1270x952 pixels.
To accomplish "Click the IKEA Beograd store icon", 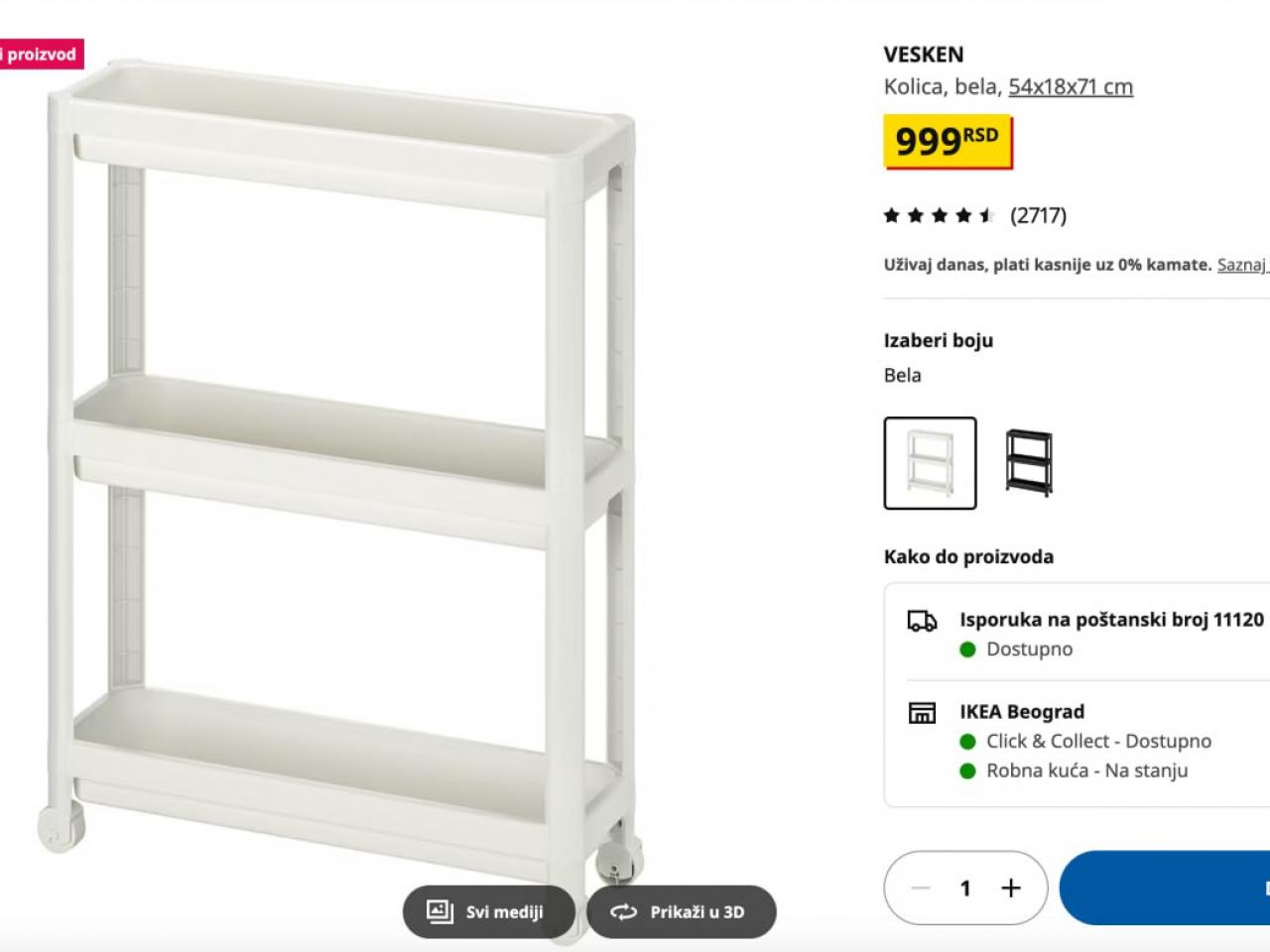I will click(x=922, y=713).
